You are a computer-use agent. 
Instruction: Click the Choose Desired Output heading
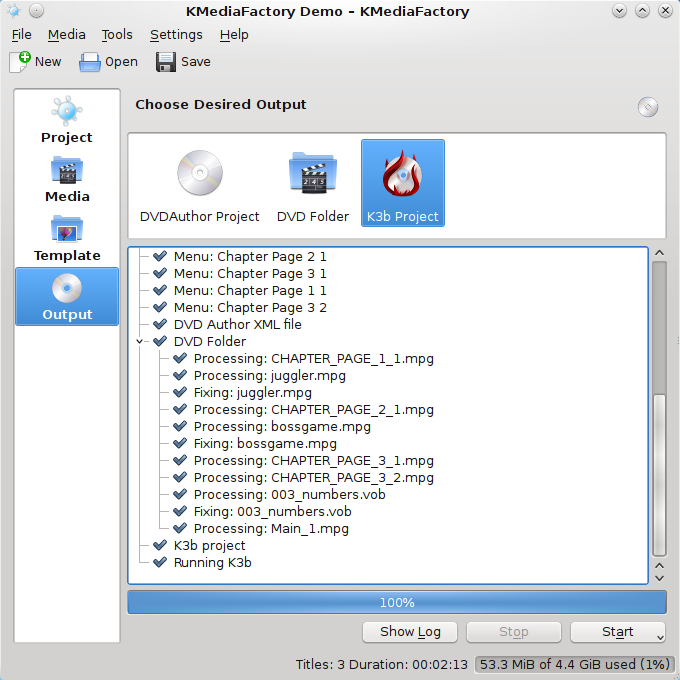(x=220, y=105)
